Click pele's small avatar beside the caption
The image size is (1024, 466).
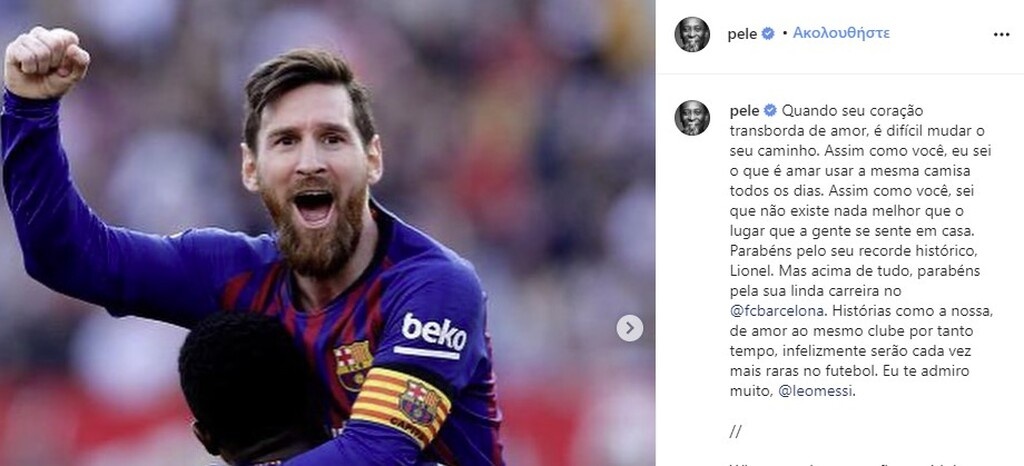[692, 117]
